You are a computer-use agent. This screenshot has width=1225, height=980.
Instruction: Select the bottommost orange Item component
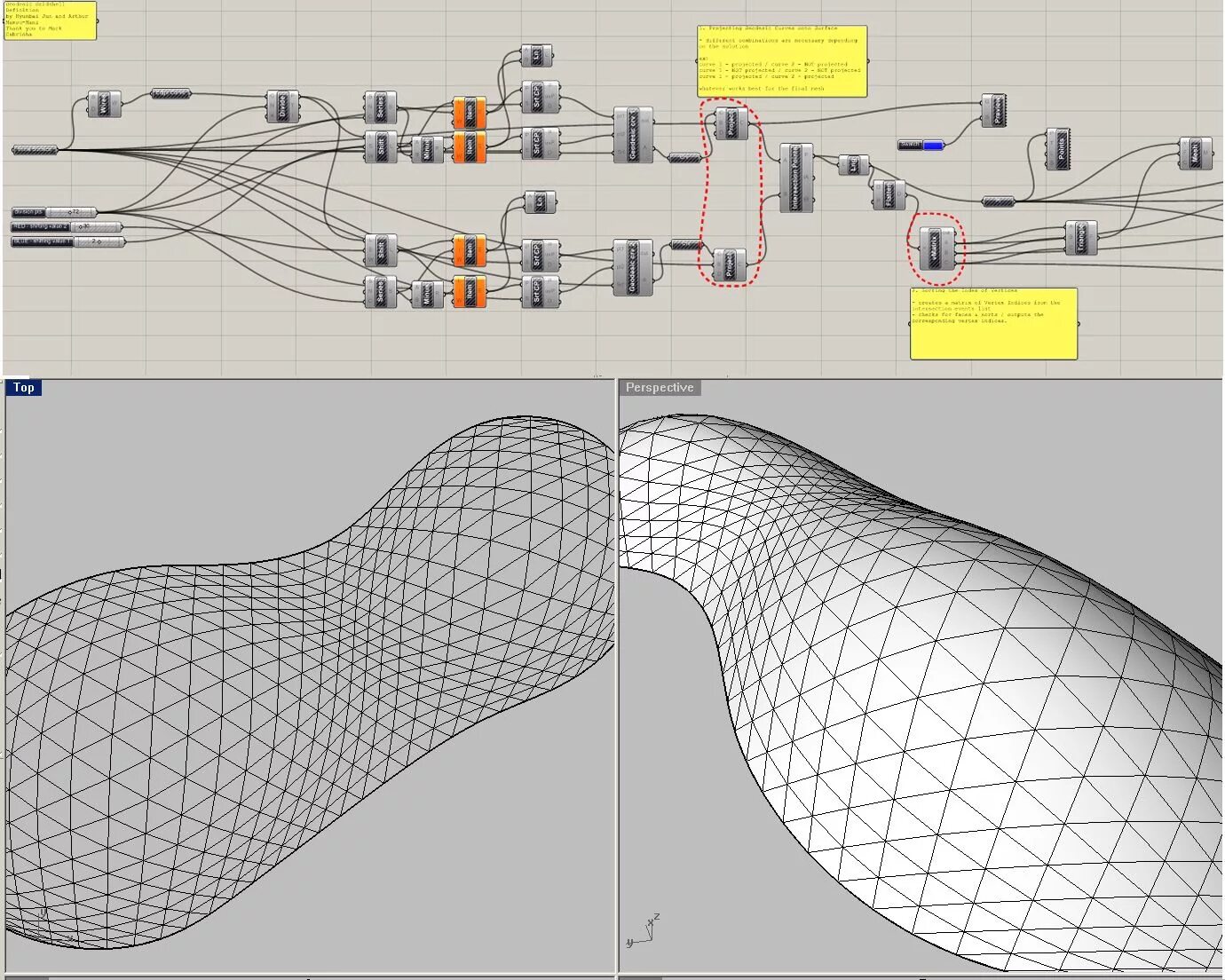point(470,291)
